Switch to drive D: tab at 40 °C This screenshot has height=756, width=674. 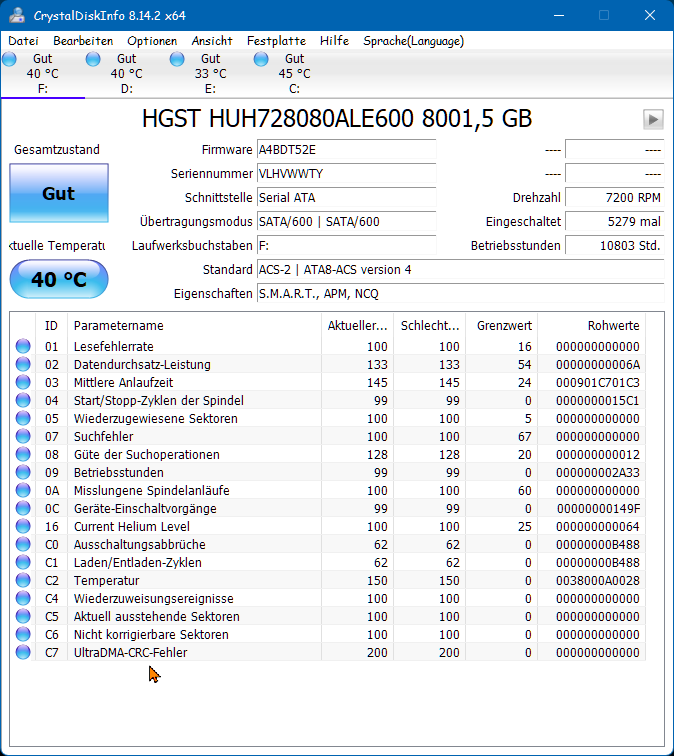(127, 74)
